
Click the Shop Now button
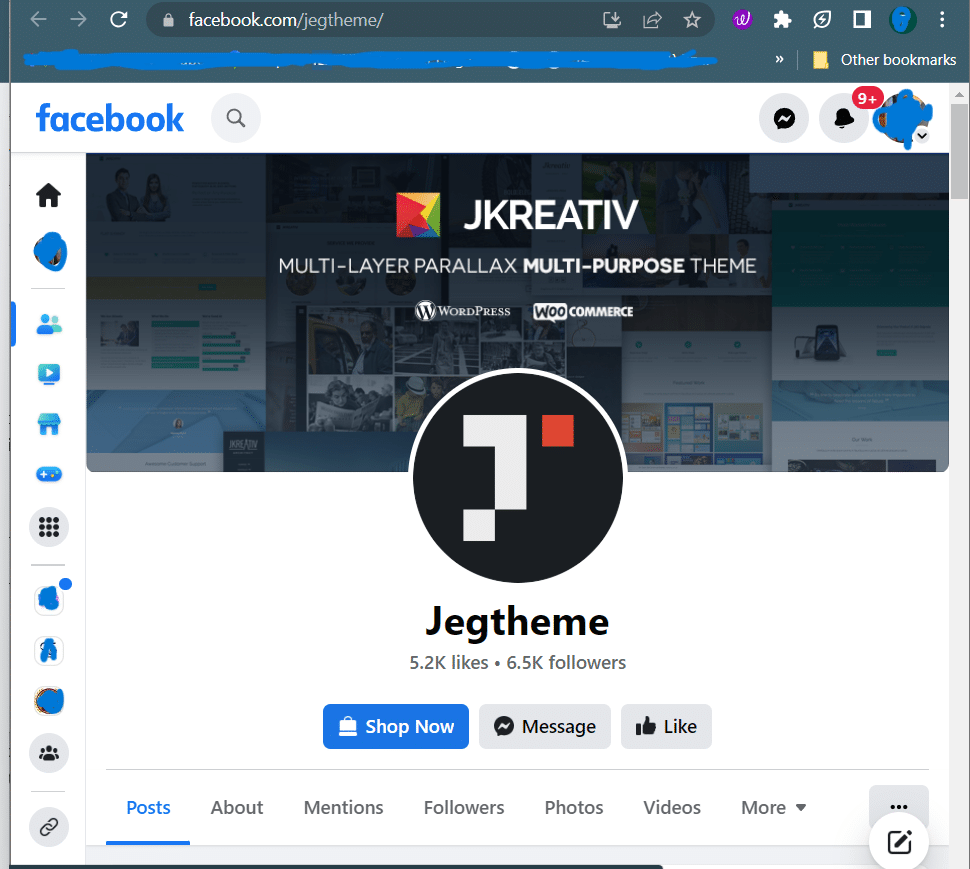coord(396,727)
